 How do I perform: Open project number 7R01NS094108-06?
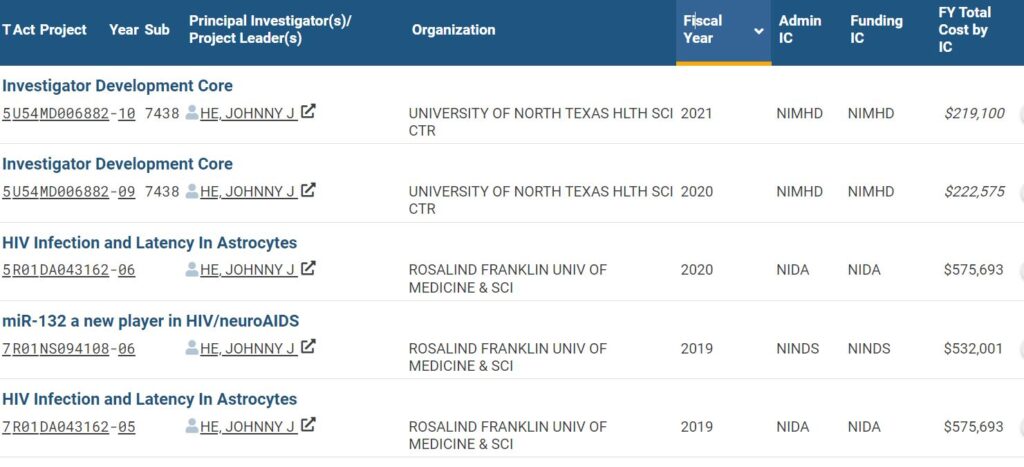pyautogui.click(x=69, y=348)
